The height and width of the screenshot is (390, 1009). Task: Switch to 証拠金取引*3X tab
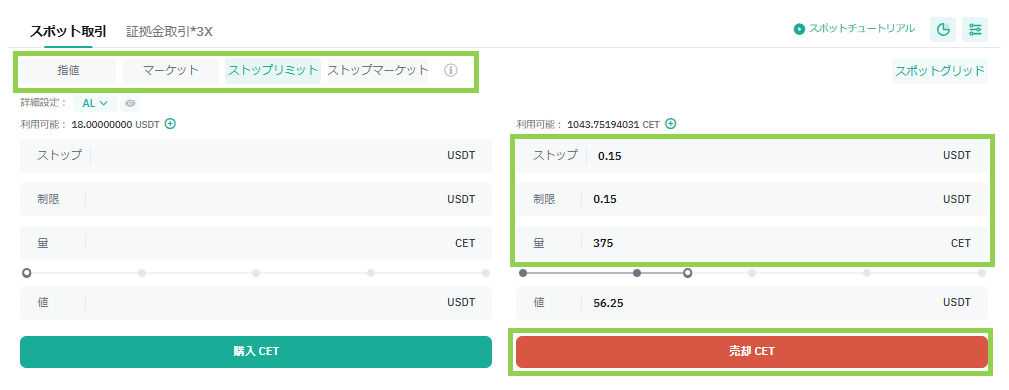coord(169,31)
